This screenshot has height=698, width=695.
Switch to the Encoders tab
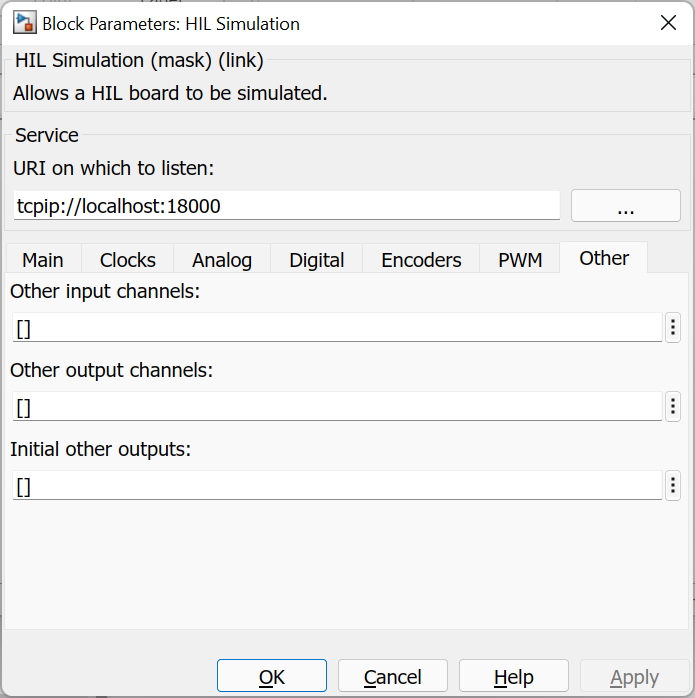pyautogui.click(x=421, y=260)
